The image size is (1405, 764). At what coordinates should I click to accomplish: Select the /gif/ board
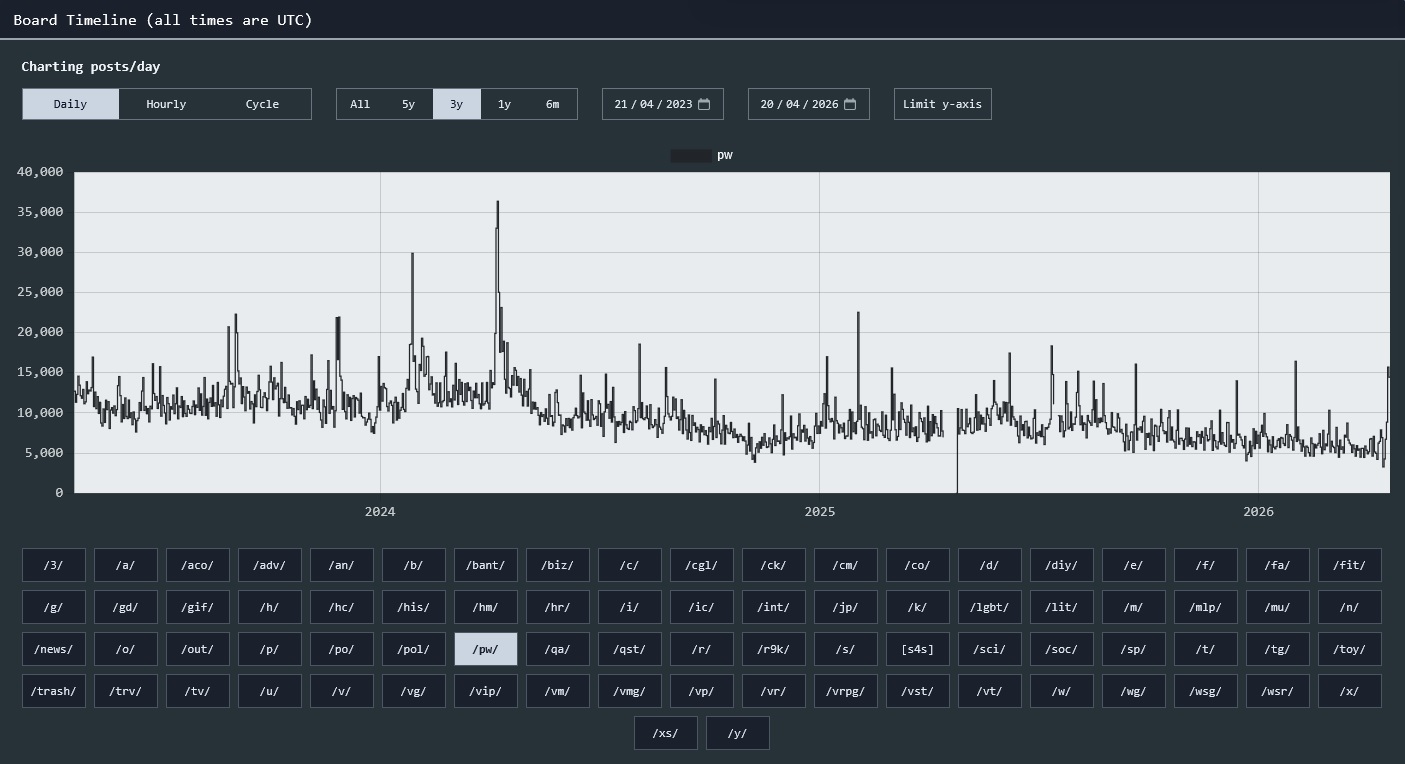(x=198, y=607)
